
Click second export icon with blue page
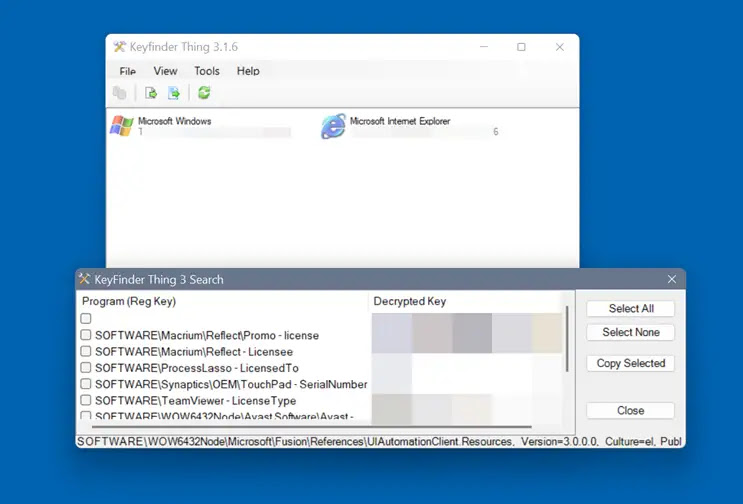[174, 93]
